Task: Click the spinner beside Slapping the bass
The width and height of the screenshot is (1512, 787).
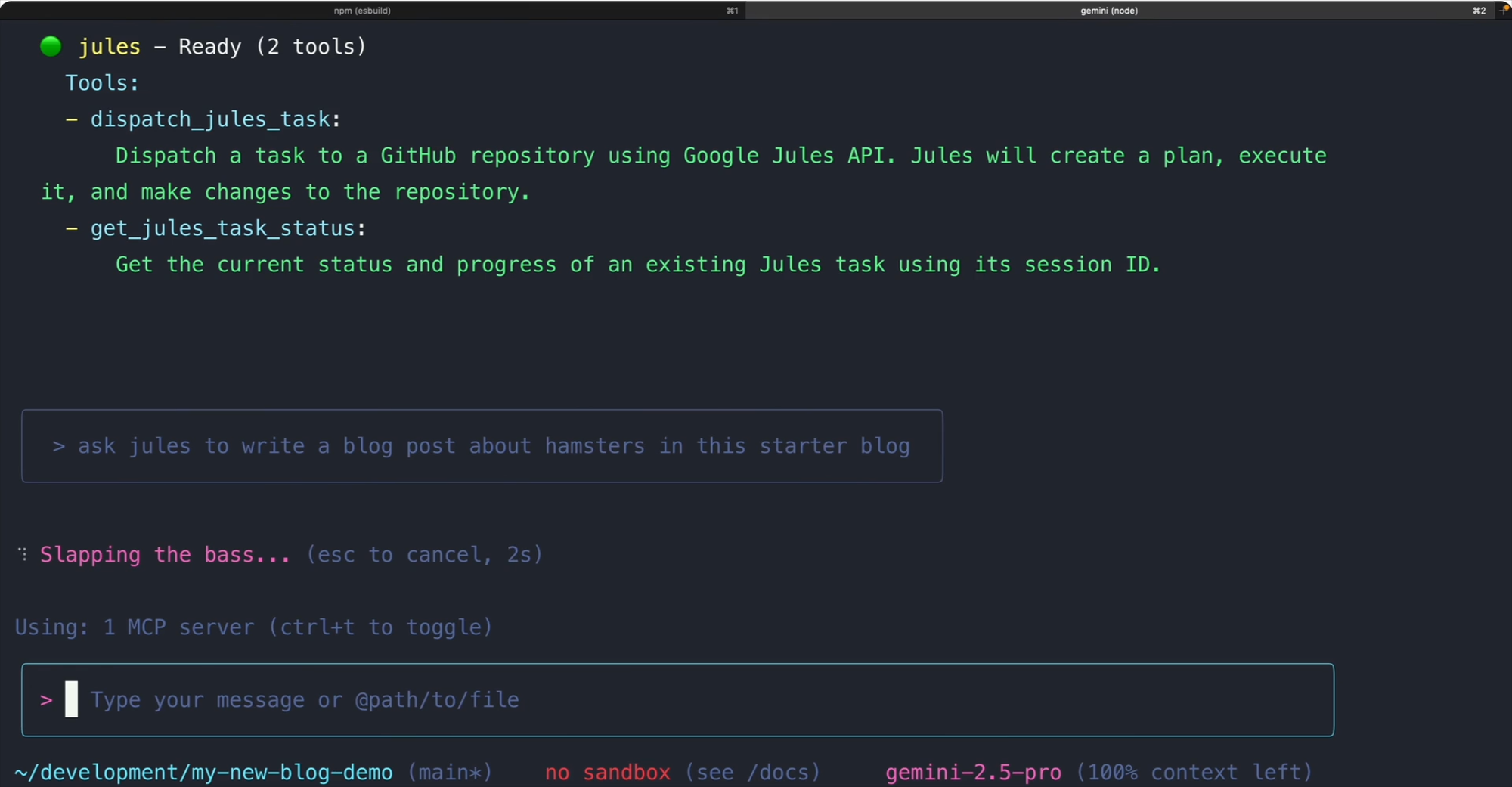Action: (x=23, y=555)
